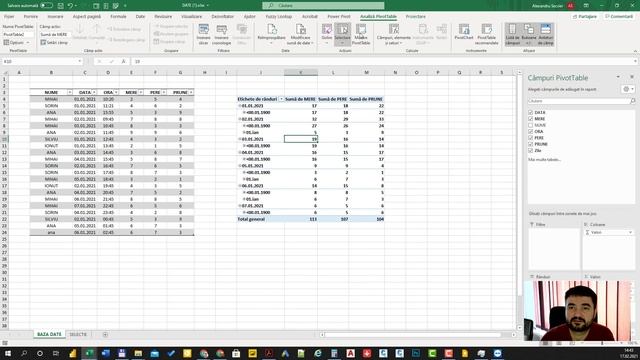Open Excel from the taskbar
640x360 pixels.
tap(89, 353)
